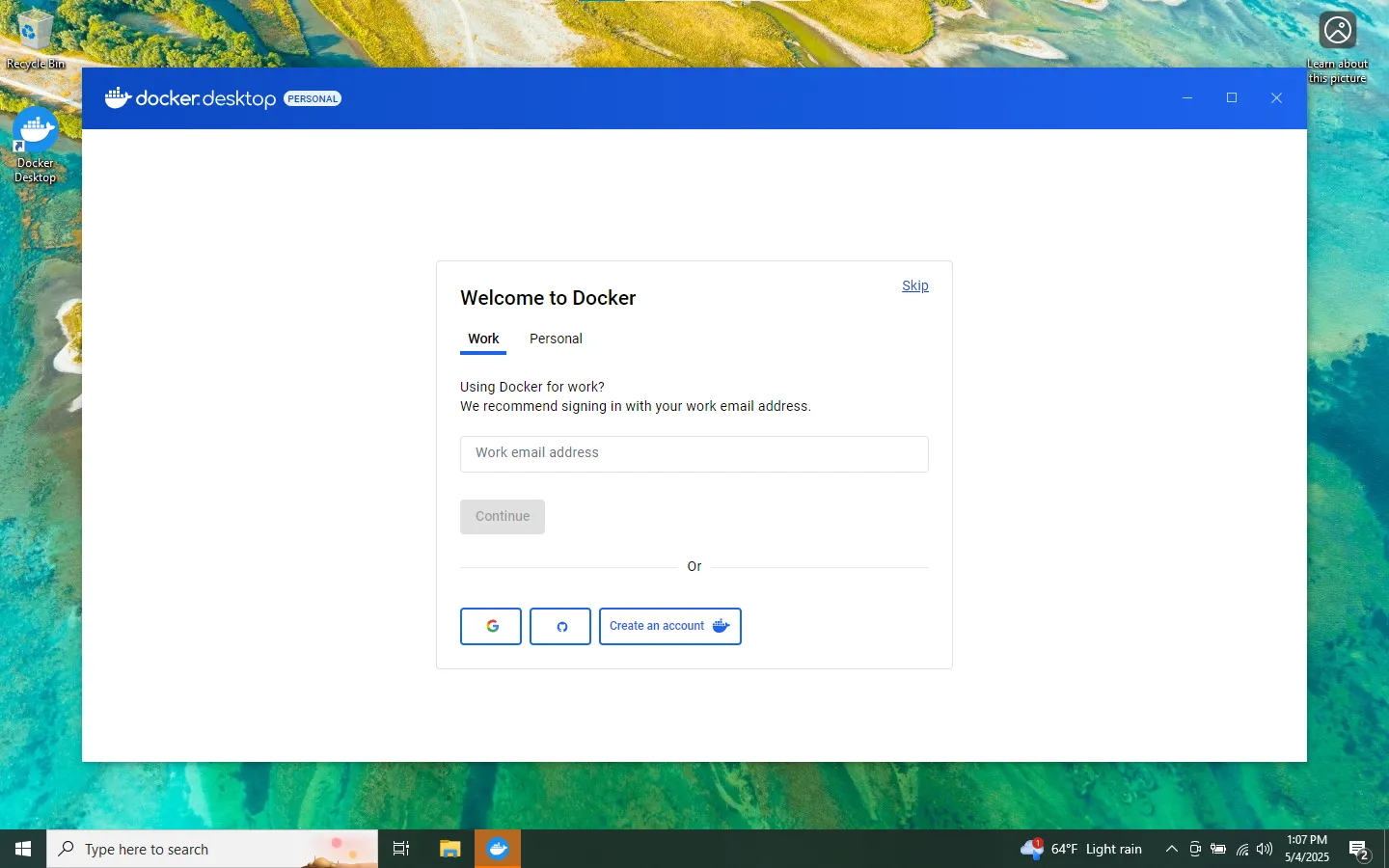Open the weather widget showing 64°F Light rain
The height and width of the screenshot is (868, 1389).
tap(1082, 849)
